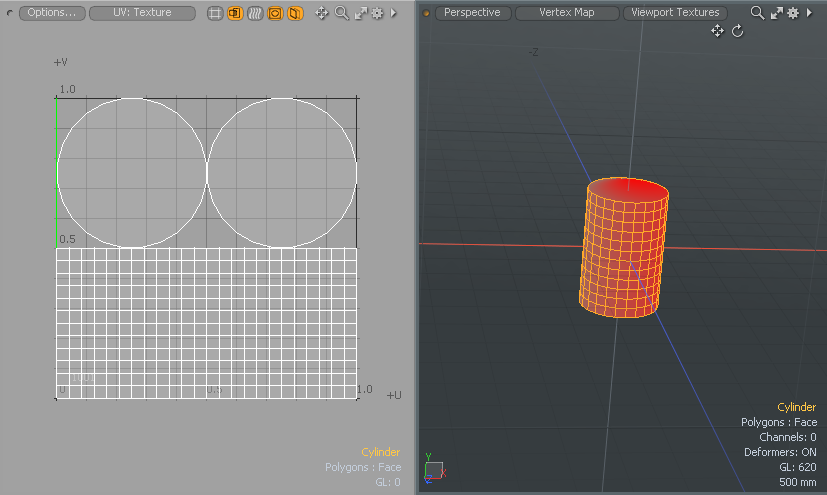Open the Perspective view type dropdown
This screenshot has height=495, width=827.
474,13
